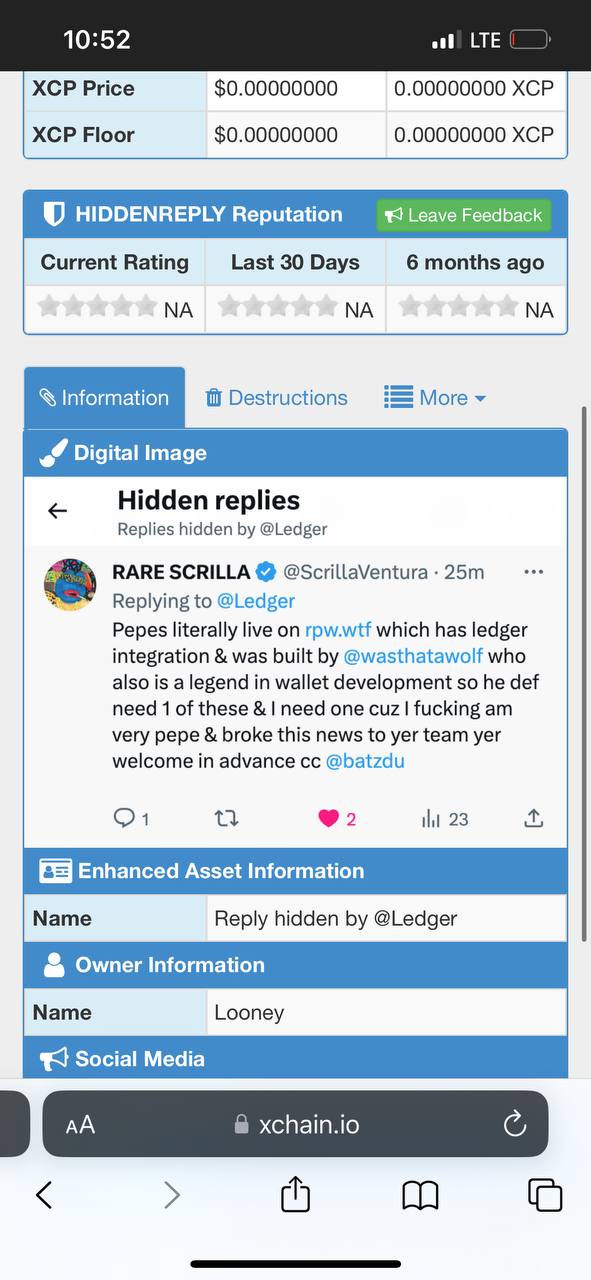Click the Leave Feedback button
This screenshot has height=1280, width=591.
pyautogui.click(x=464, y=215)
